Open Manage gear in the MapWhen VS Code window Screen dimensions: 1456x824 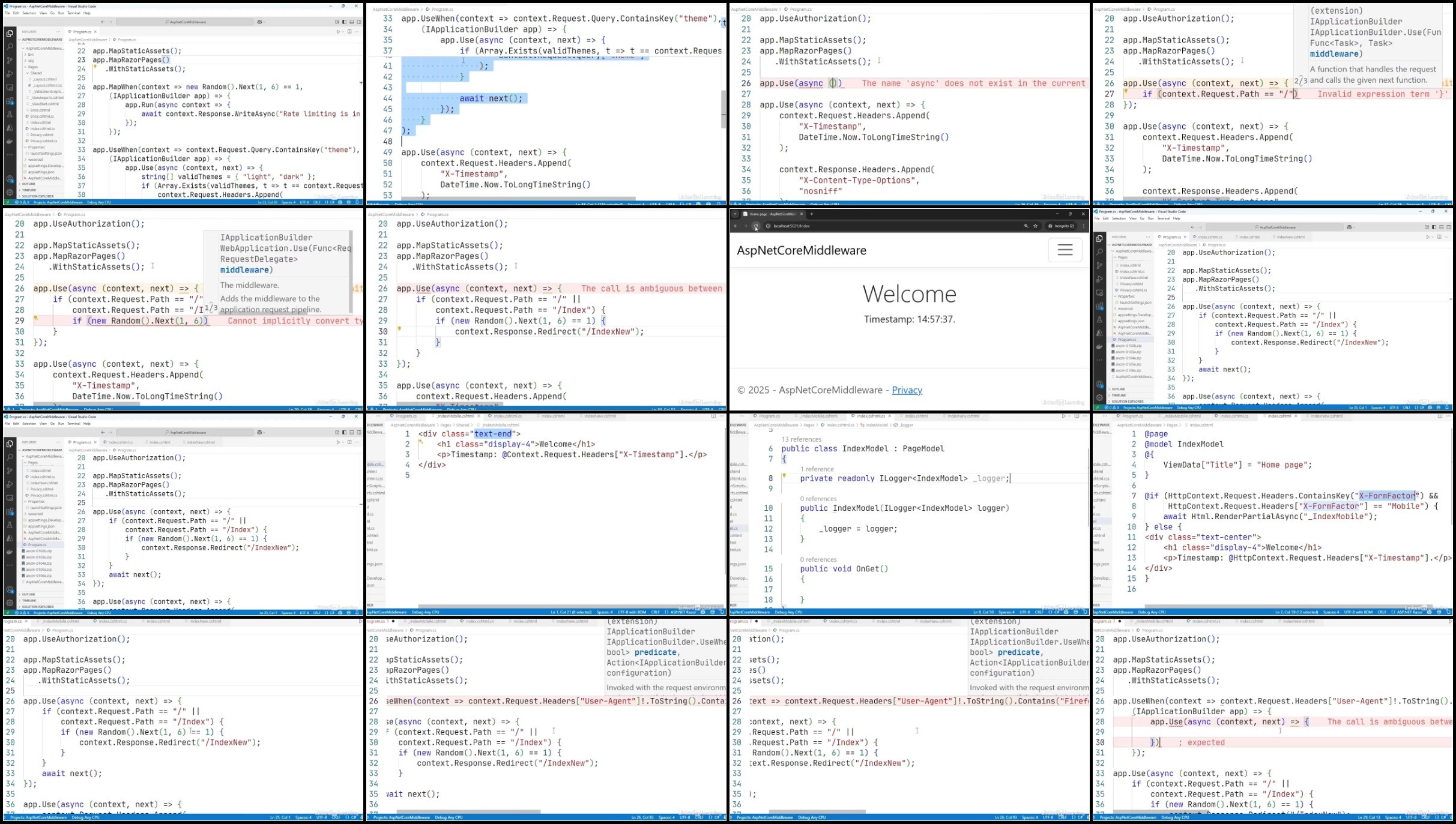point(10,192)
